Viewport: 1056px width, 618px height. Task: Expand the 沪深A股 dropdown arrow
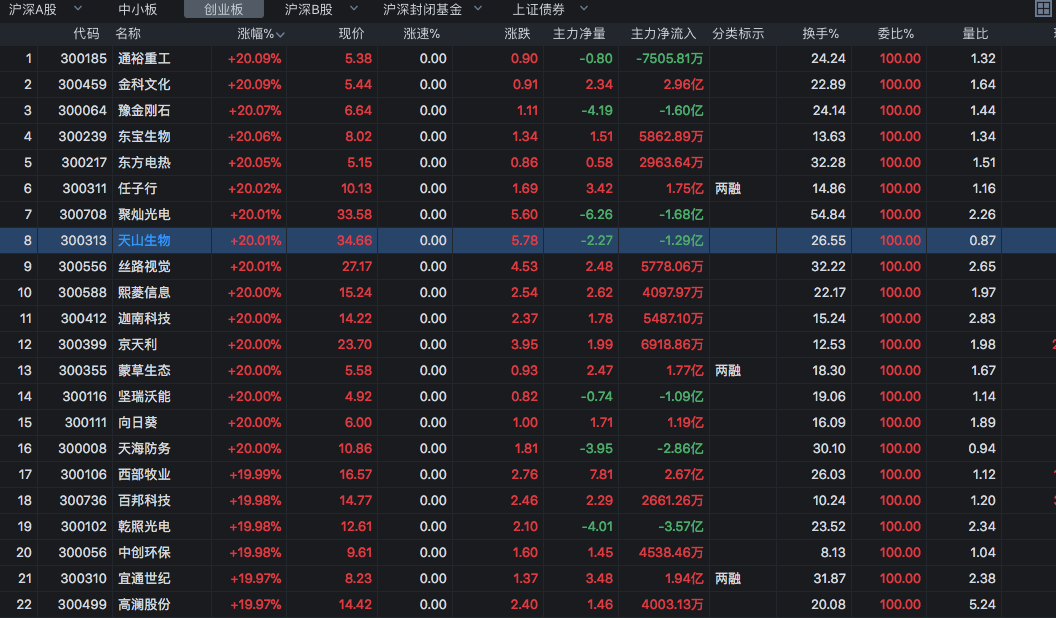point(78,9)
